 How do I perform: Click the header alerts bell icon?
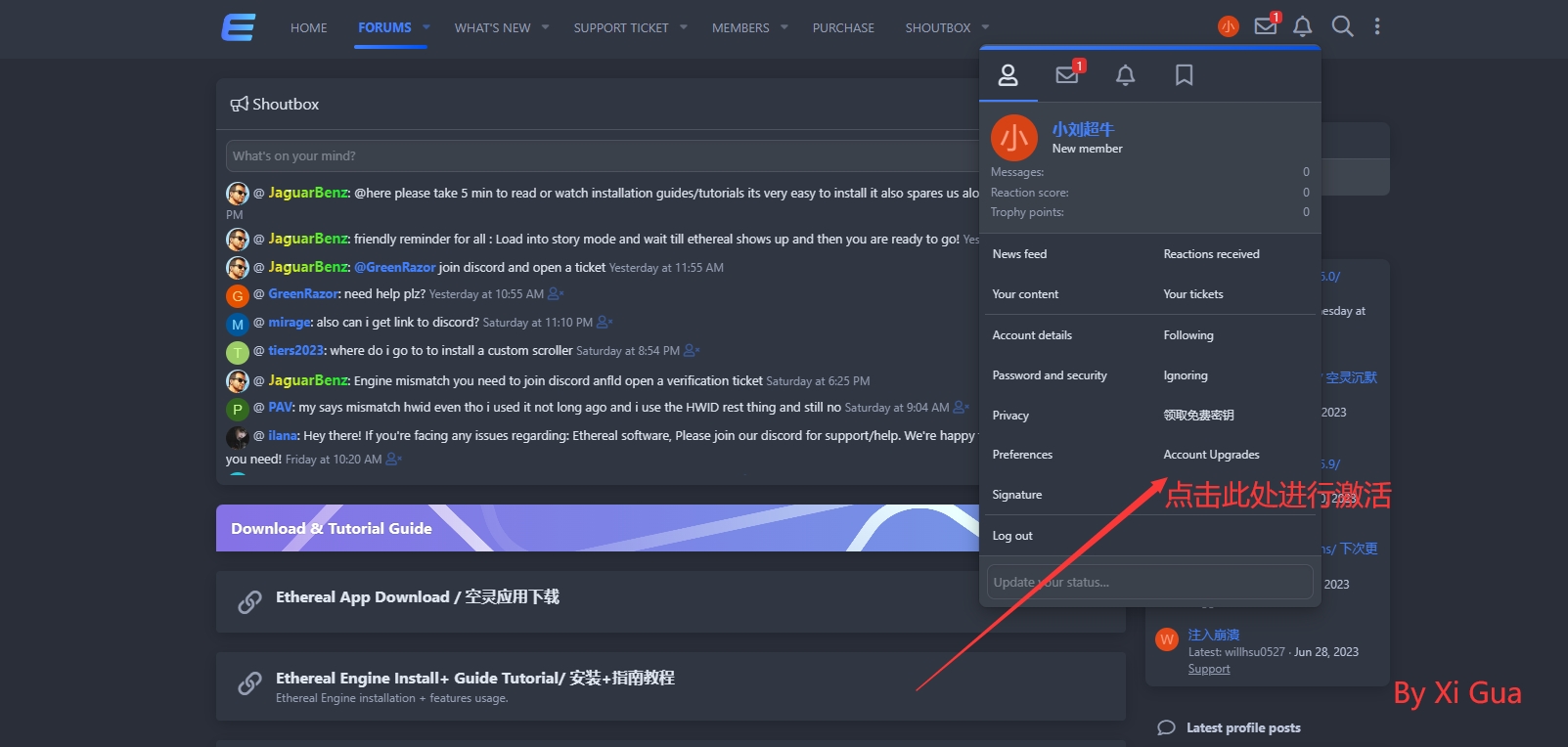click(x=1302, y=26)
